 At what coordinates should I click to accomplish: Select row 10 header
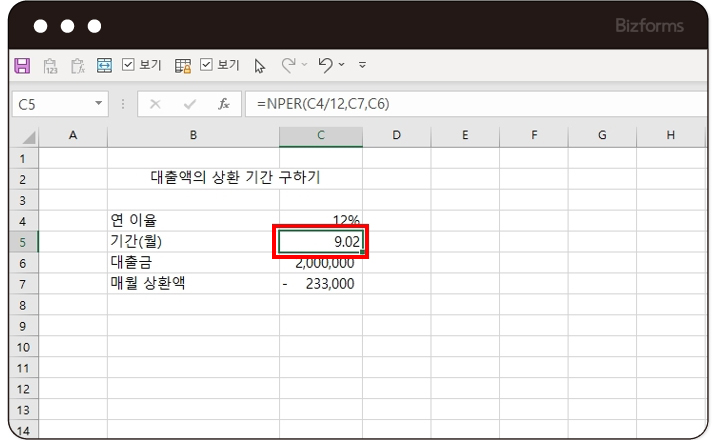23,347
